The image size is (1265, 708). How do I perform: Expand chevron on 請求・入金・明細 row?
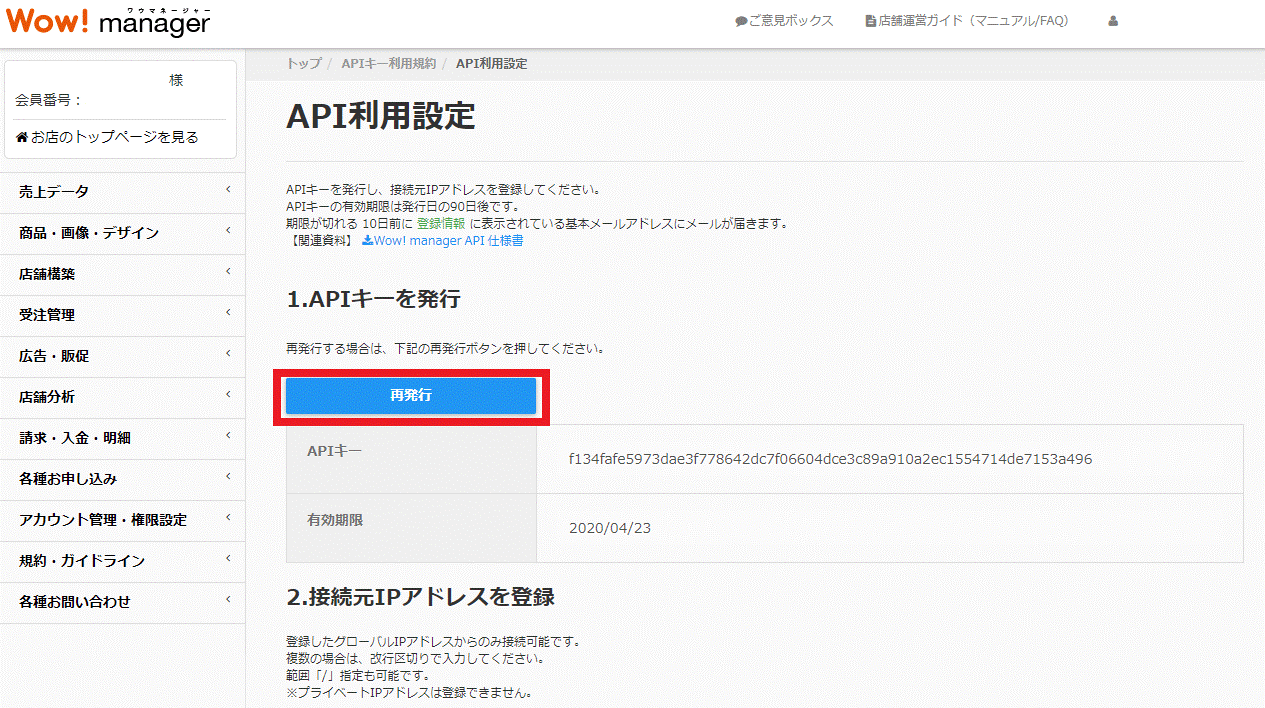(x=228, y=435)
